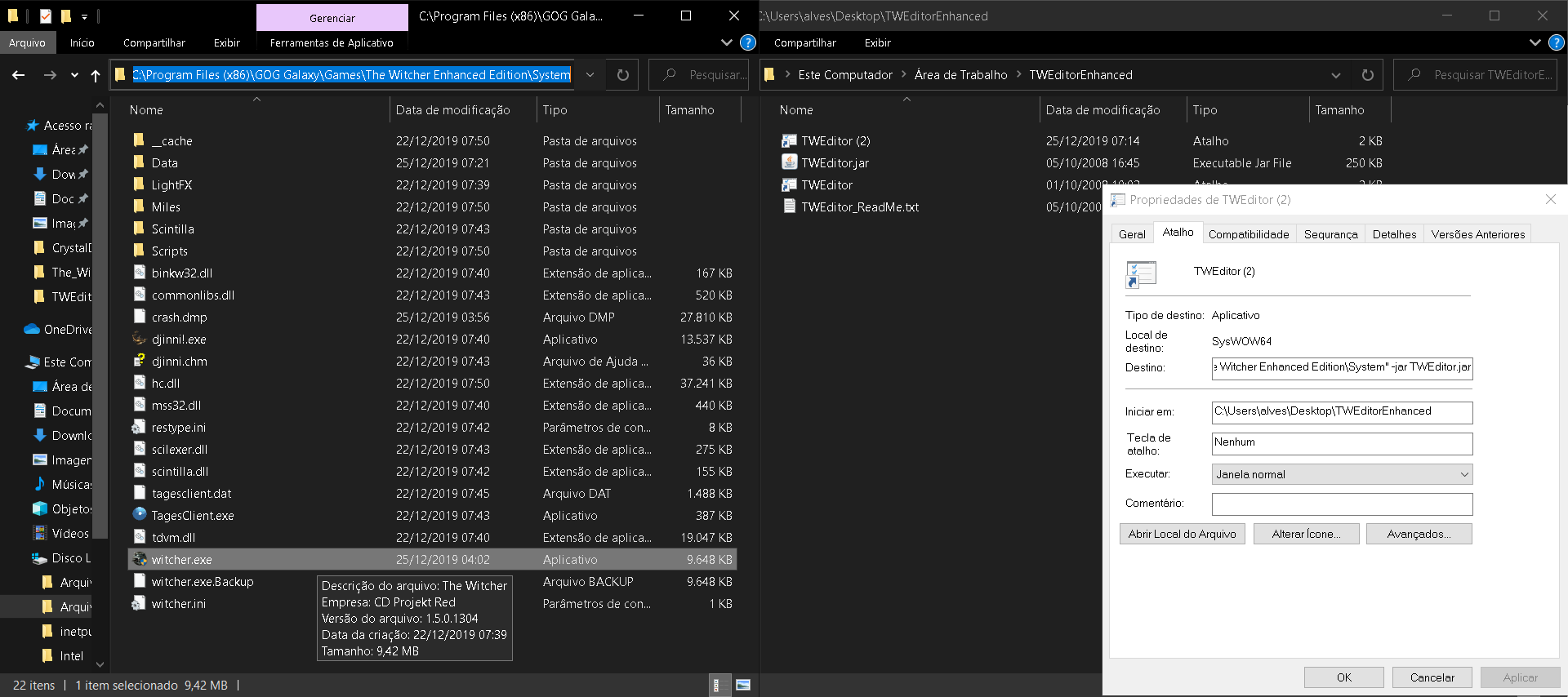1568x697 pixels.
Task: Select the _cache folder icon
Action: [x=140, y=141]
